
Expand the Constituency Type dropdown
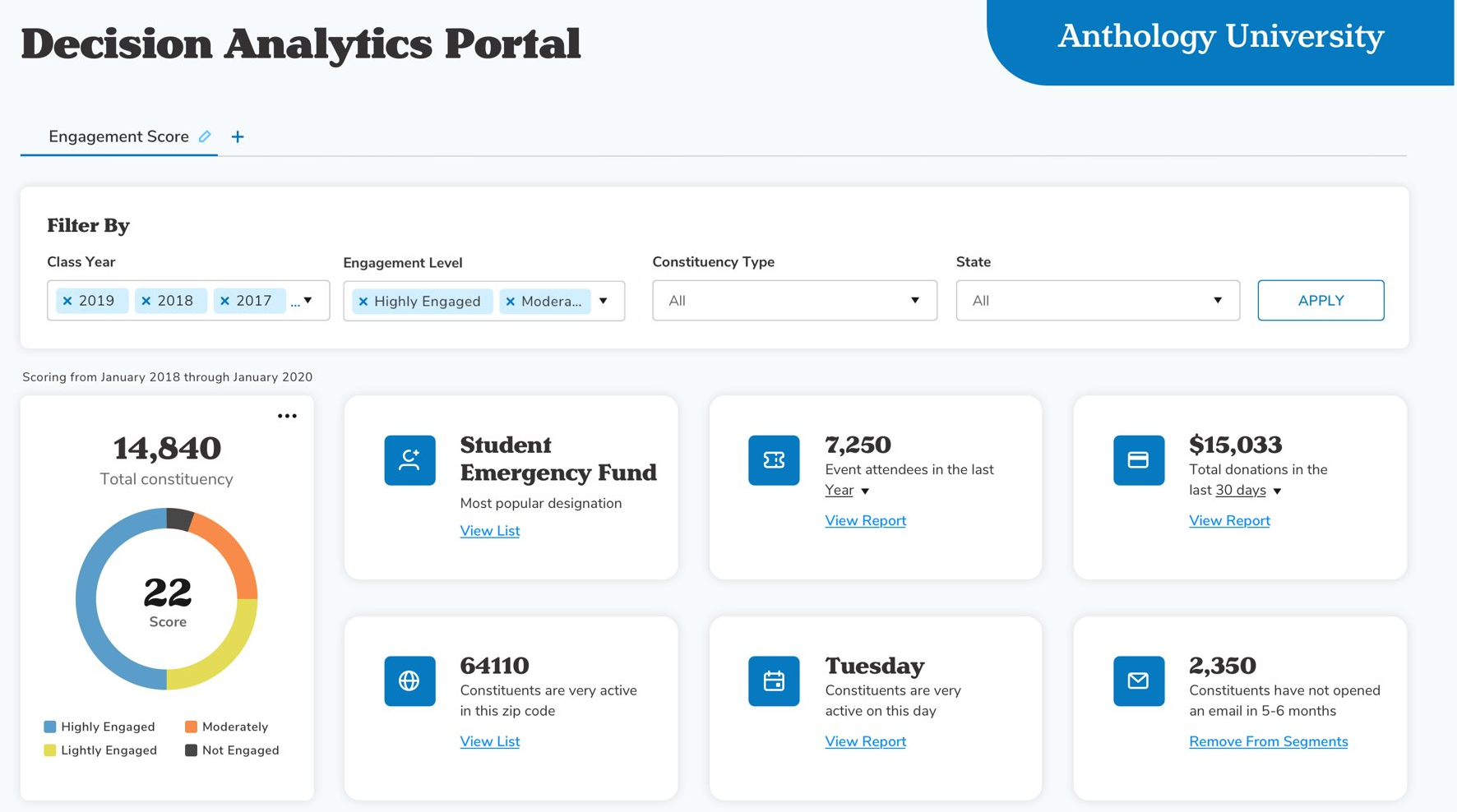click(x=793, y=301)
